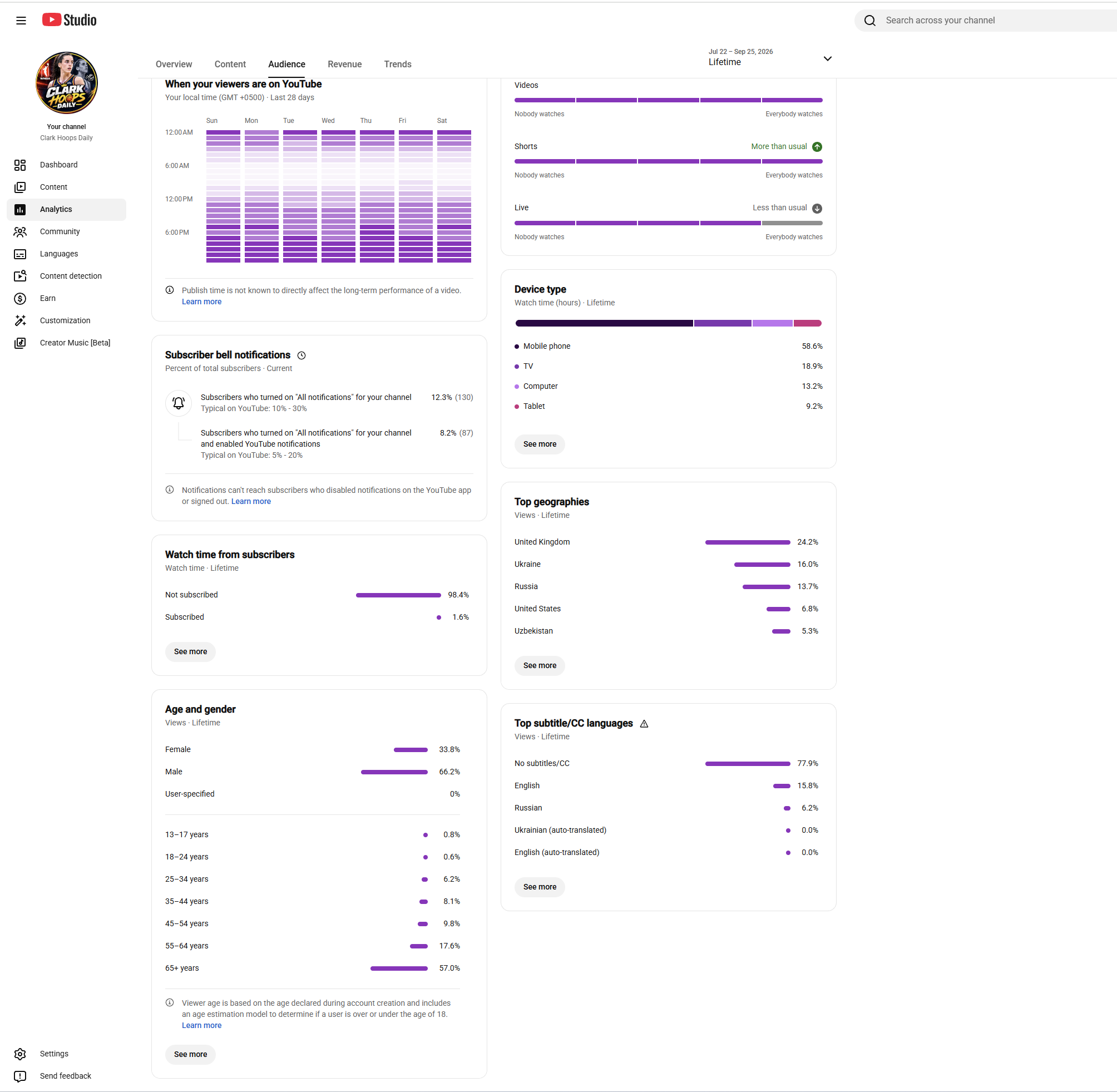Open Dashboard from the sidebar

[67, 165]
